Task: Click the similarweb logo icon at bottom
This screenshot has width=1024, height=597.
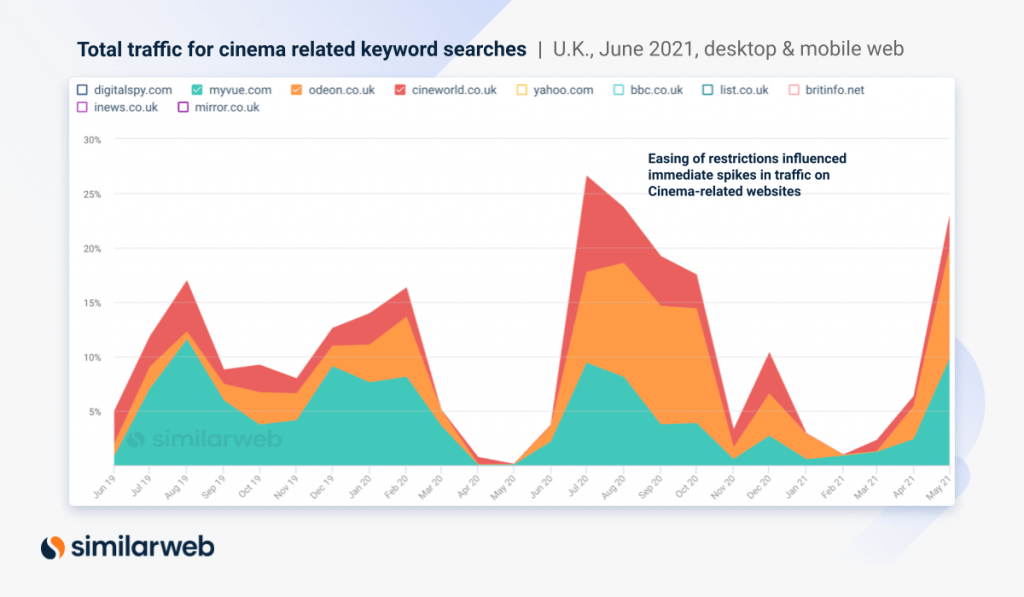Action: pos(53,547)
